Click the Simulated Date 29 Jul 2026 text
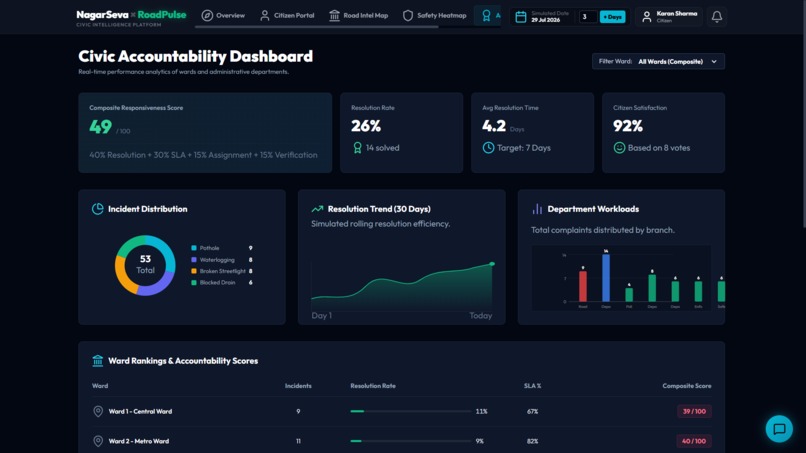Image resolution: width=806 pixels, height=453 pixels. (550, 17)
